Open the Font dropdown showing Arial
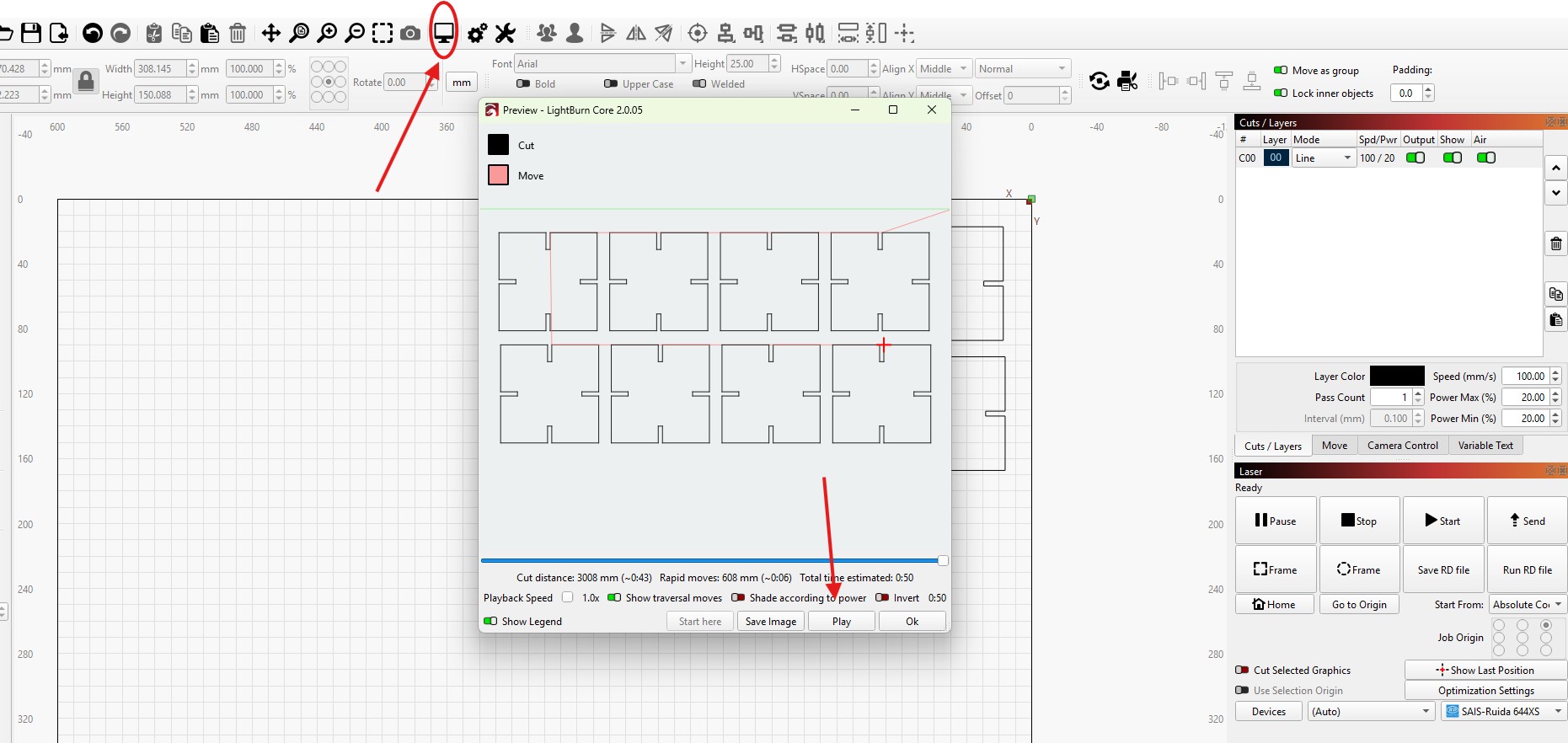 (x=602, y=63)
